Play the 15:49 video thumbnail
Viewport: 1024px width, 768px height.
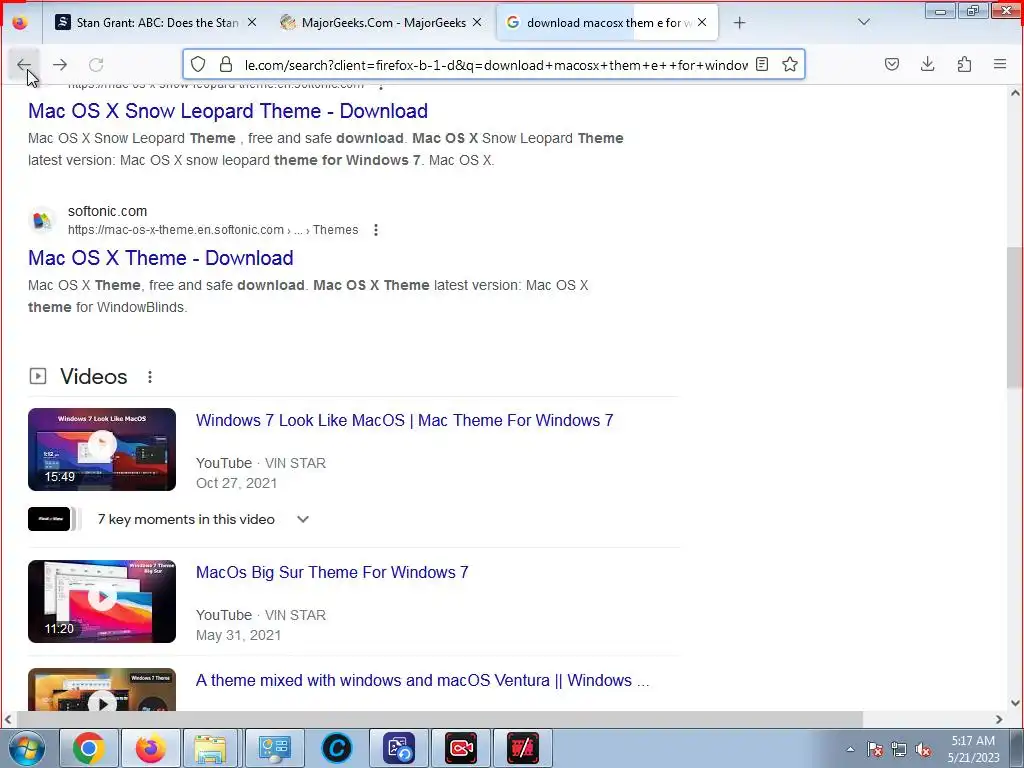click(102, 449)
